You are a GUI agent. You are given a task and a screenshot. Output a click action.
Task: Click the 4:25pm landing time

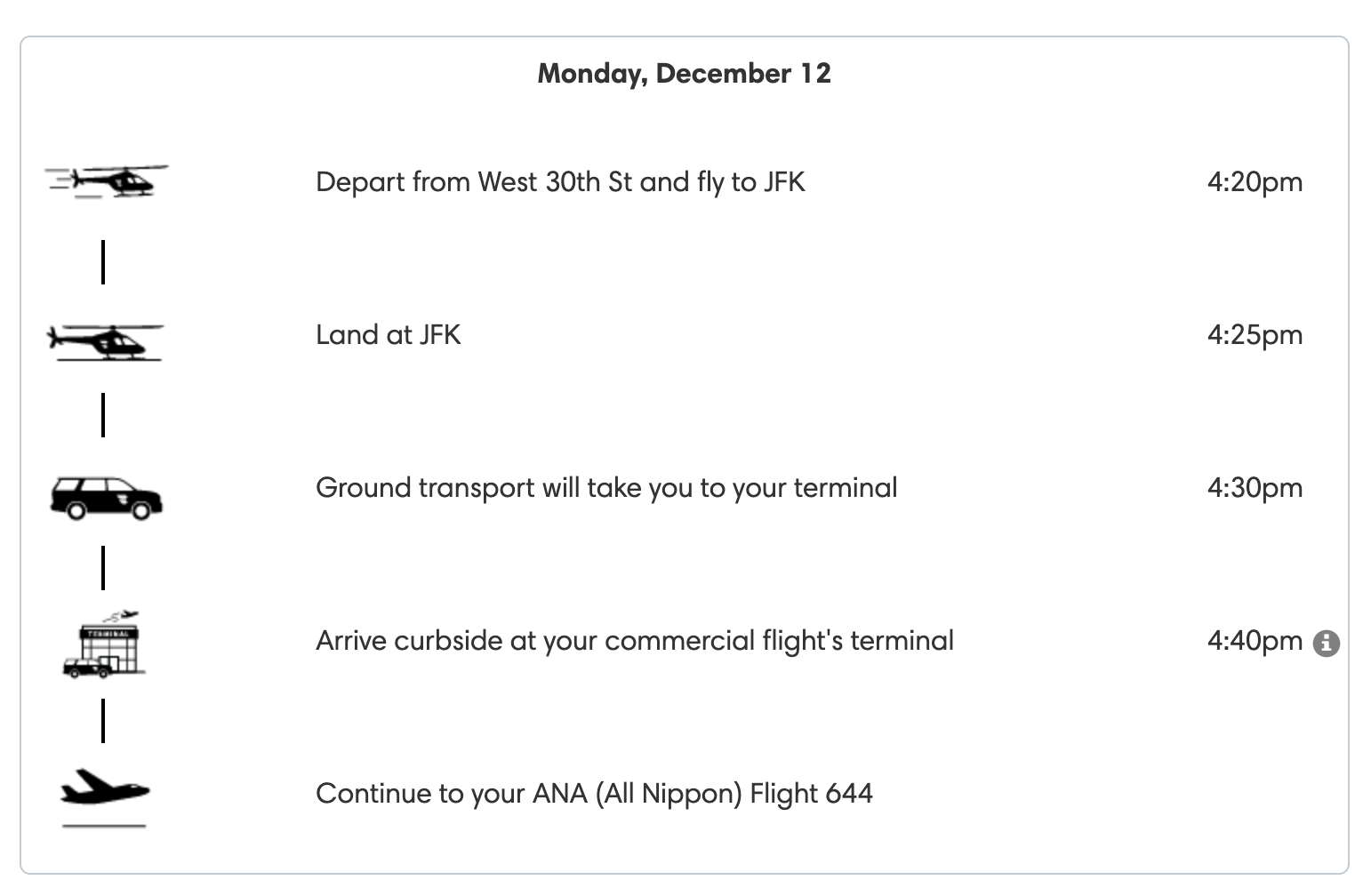1255,335
